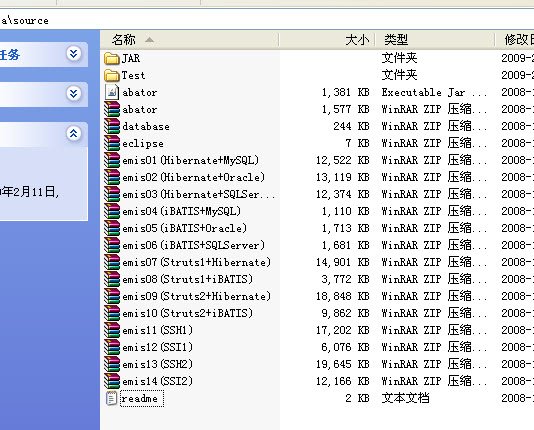Select the file name 'emis10 (Struts2+iBATIS)'
The image size is (534, 430).
pos(188,314)
